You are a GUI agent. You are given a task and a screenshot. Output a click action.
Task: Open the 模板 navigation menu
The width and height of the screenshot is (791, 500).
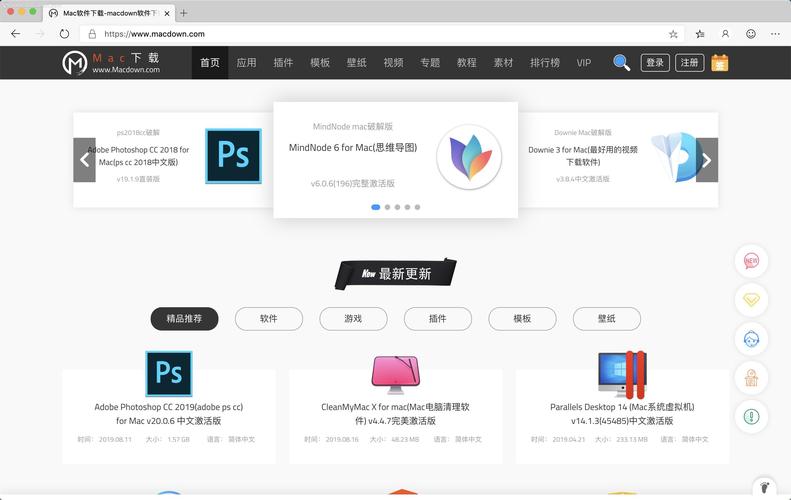click(320, 63)
